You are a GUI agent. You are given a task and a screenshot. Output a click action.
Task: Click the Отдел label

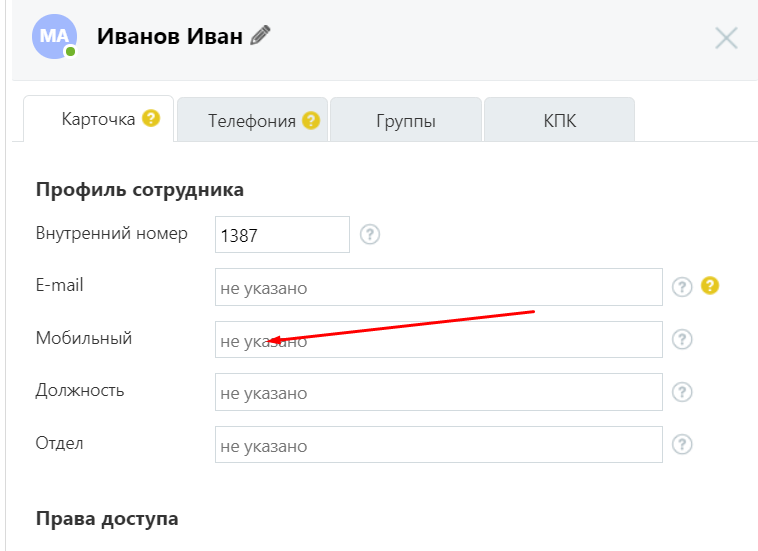point(59,443)
